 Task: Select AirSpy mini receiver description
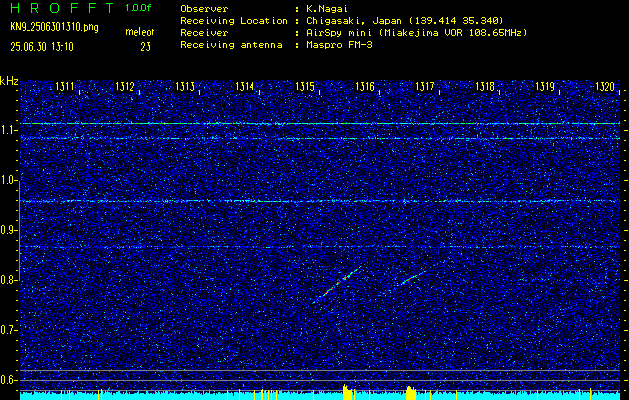click(417, 33)
